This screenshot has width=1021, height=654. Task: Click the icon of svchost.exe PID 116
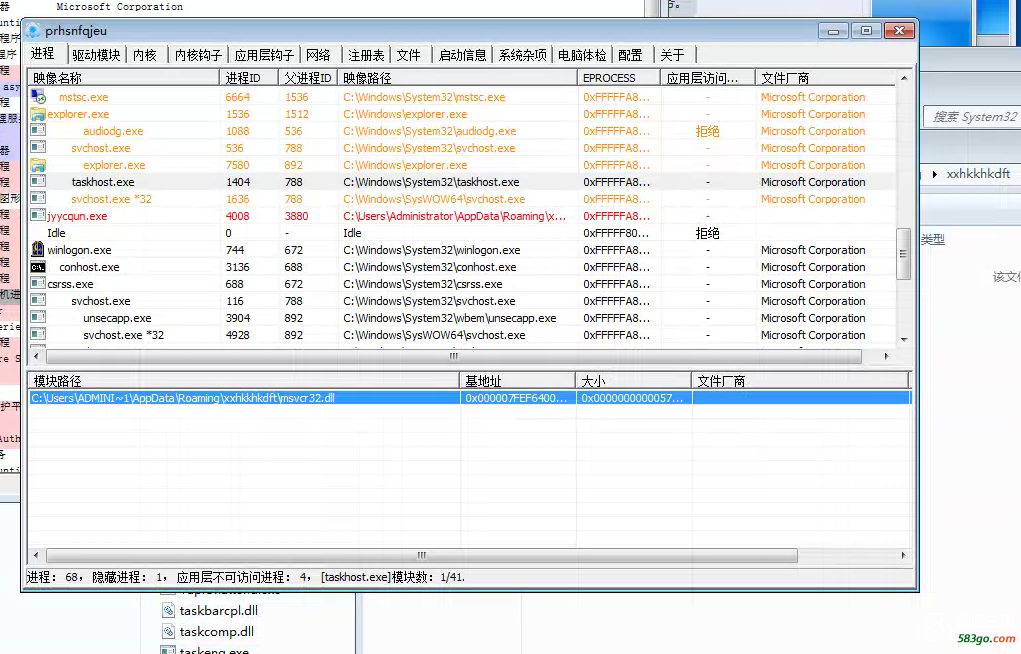(x=38, y=300)
